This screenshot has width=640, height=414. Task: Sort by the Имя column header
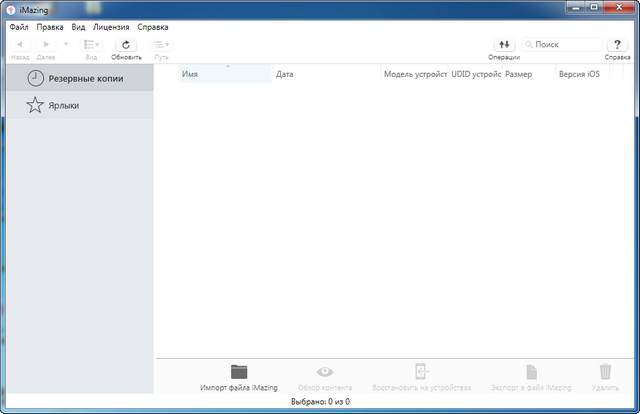click(x=225, y=74)
